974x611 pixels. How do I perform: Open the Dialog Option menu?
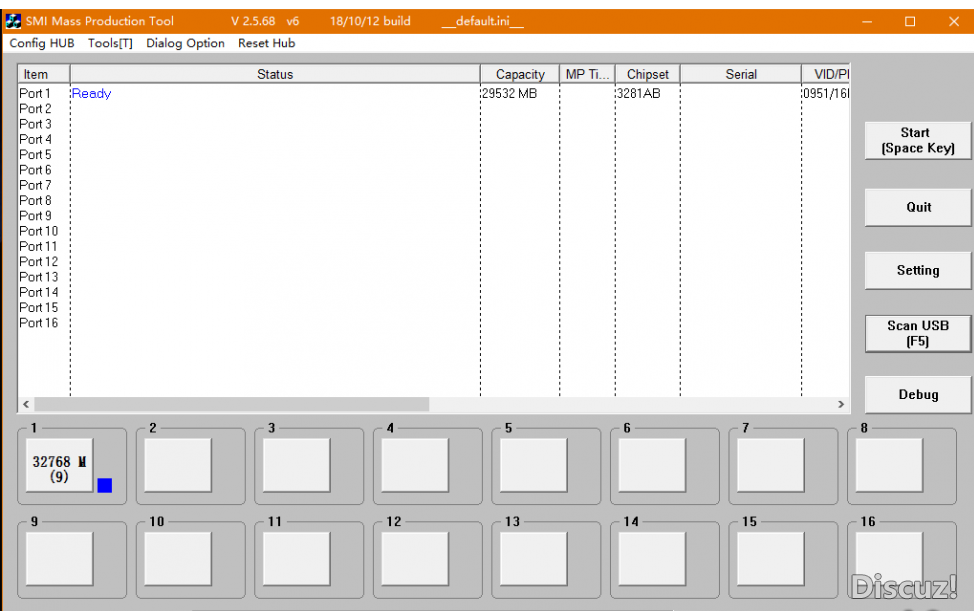tap(185, 43)
